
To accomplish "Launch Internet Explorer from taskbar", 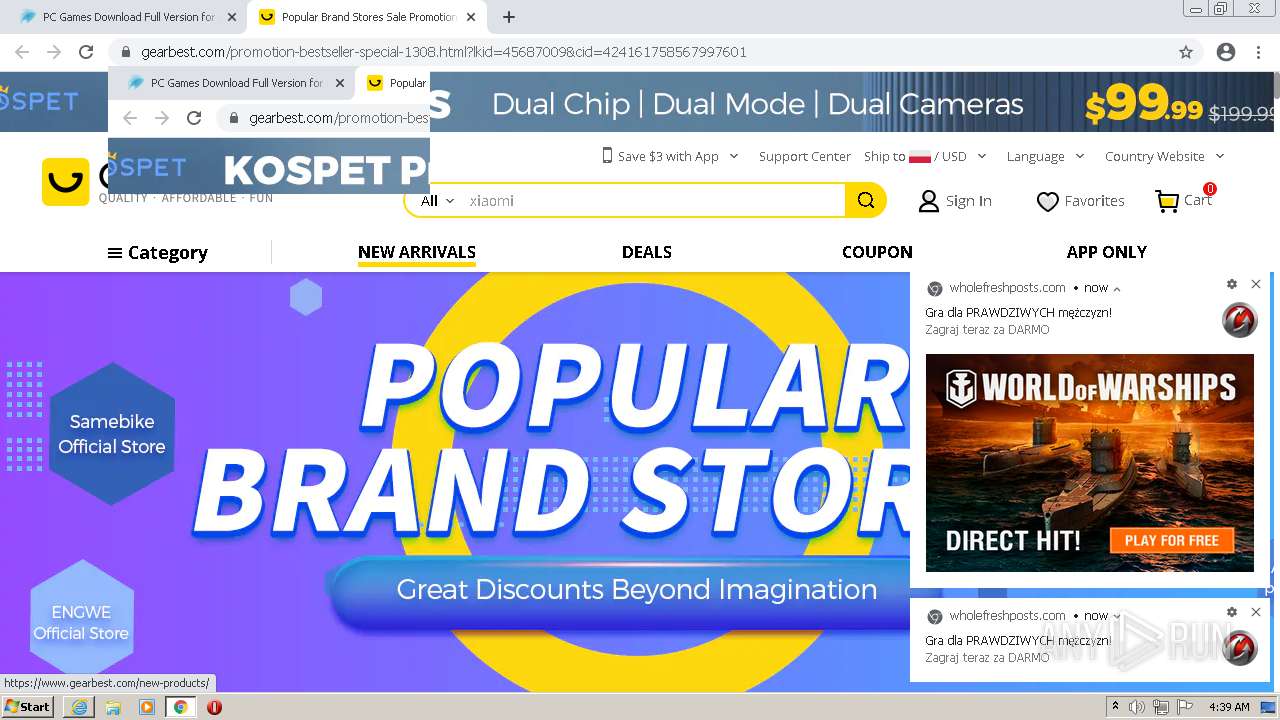I will click(x=79, y=707).
